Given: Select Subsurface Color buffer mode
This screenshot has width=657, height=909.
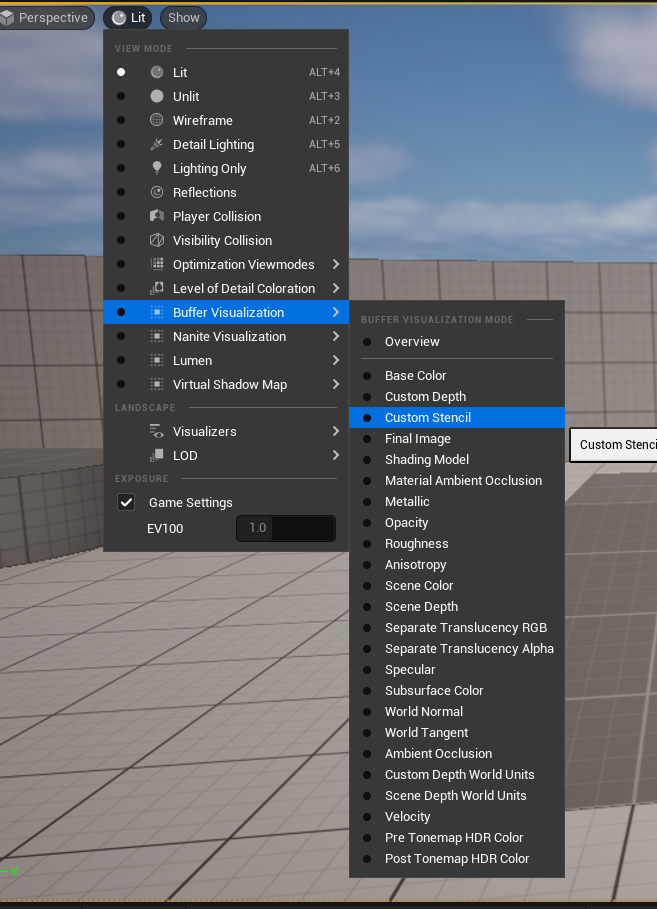Looking at the screenshot, I should 457,690.
